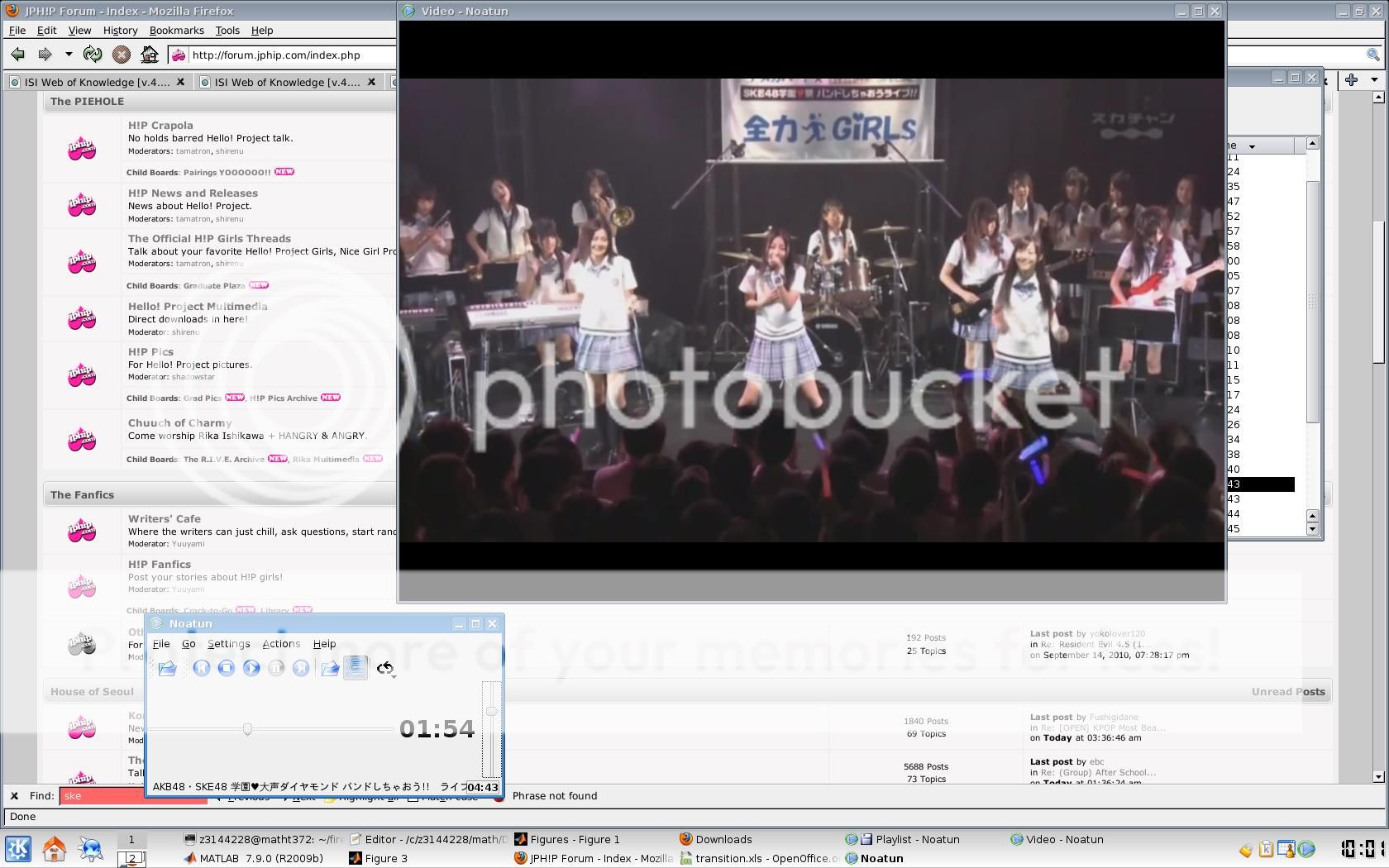Open the Firefox History menu

pos(120,31)
